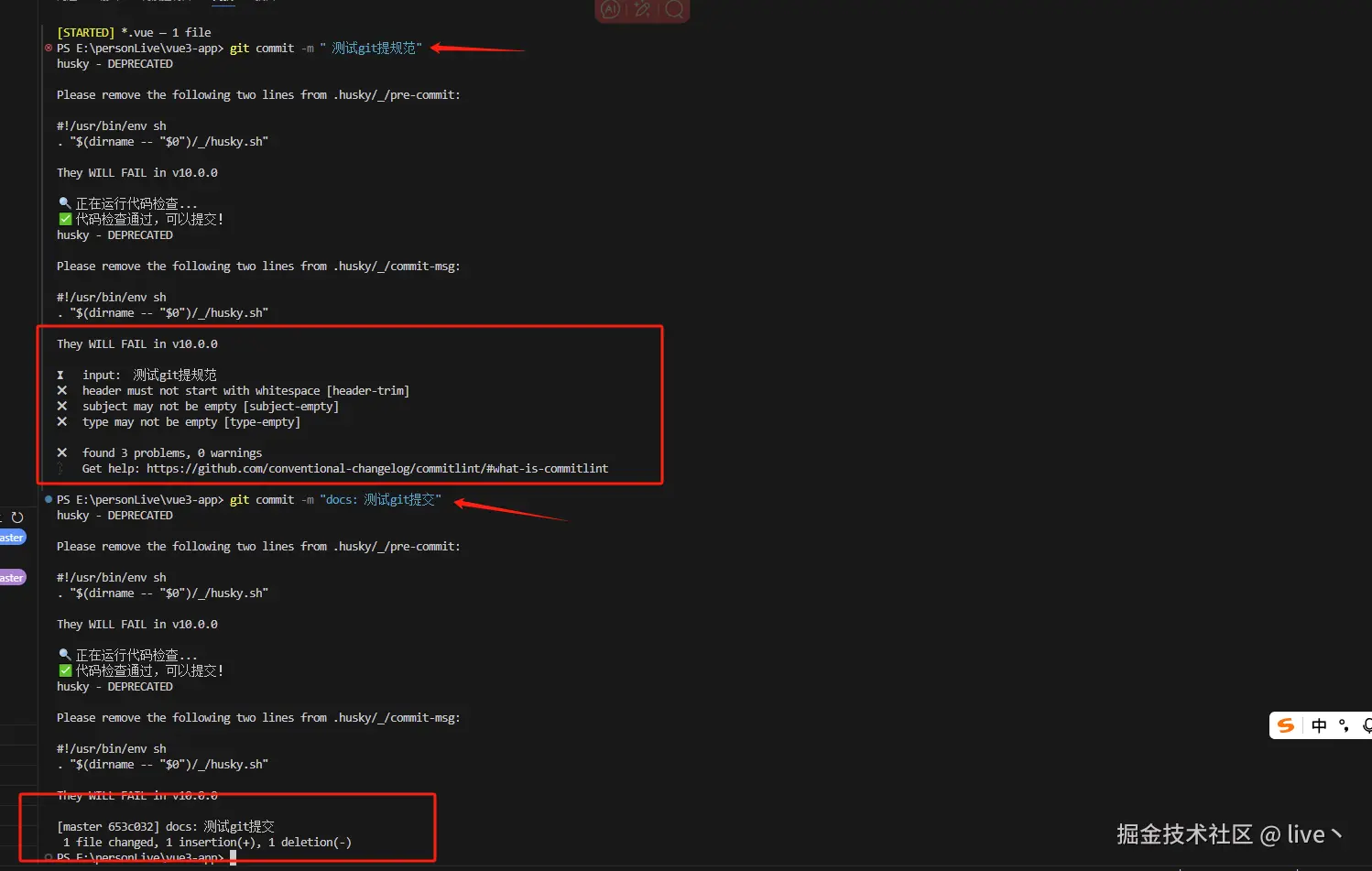Click the refresh icon above branch labels
The height and width of the screenshot is (871, 1372).
coord(16,517)
